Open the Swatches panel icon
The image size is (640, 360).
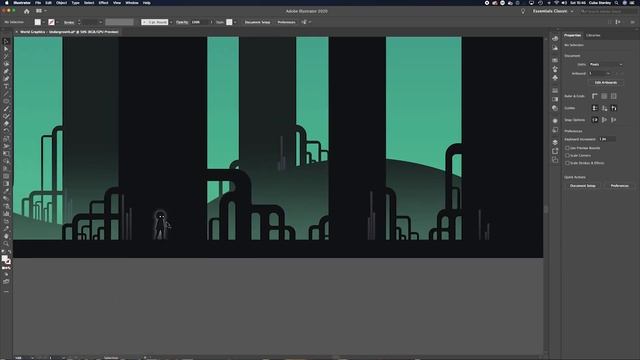[555, 60]
